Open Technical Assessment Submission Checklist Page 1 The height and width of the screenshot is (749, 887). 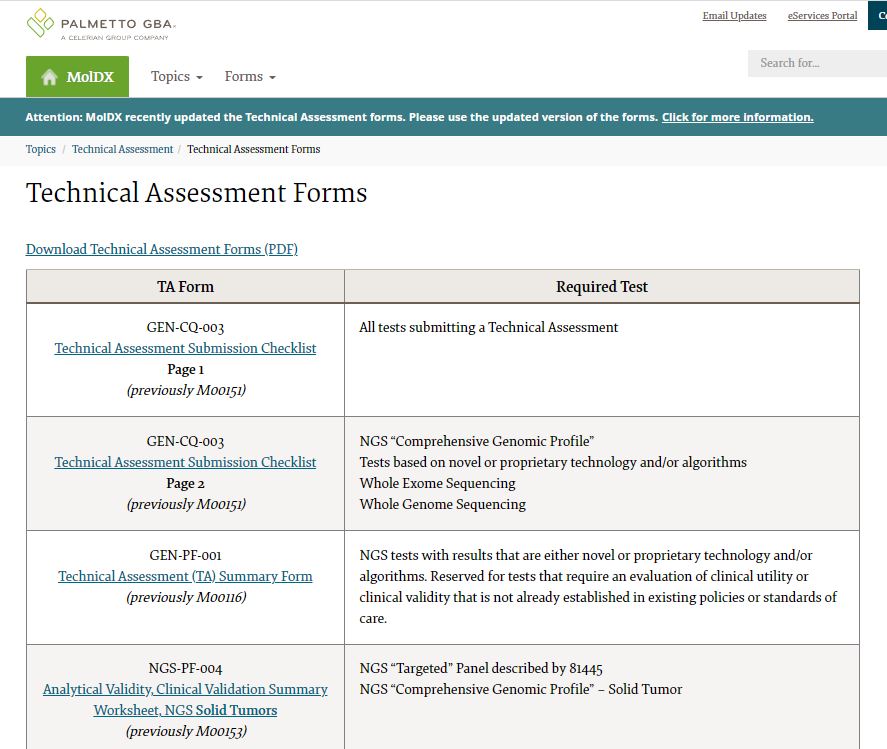(x=185, y=348)
